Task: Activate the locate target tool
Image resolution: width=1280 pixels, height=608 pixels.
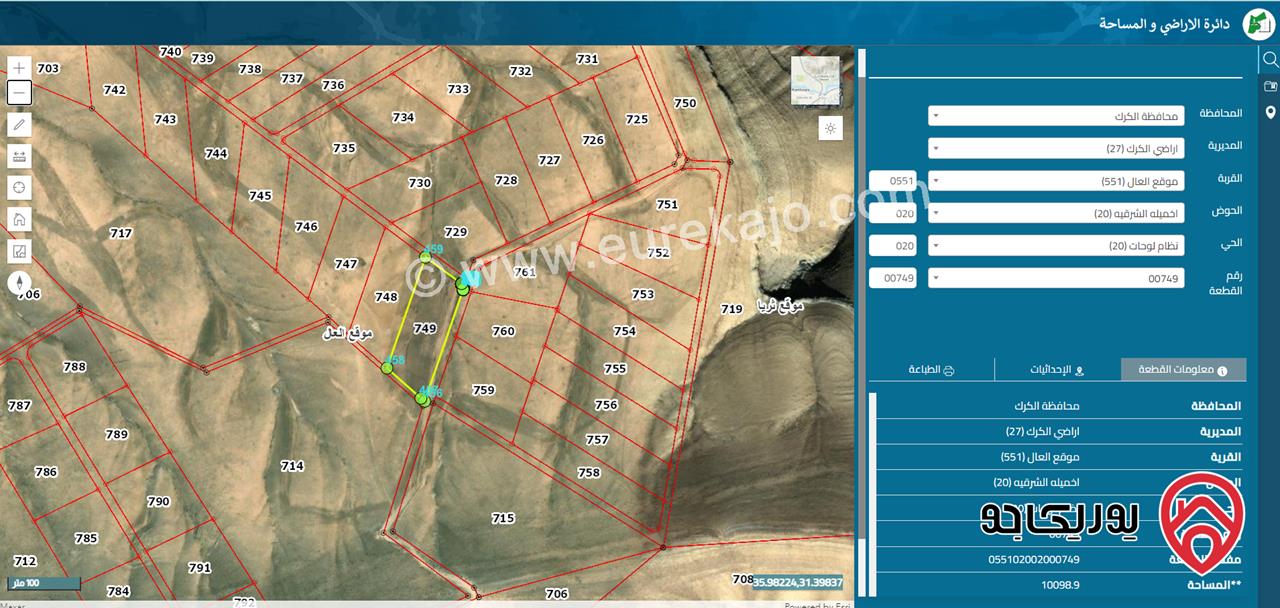Action: [19, 188]
